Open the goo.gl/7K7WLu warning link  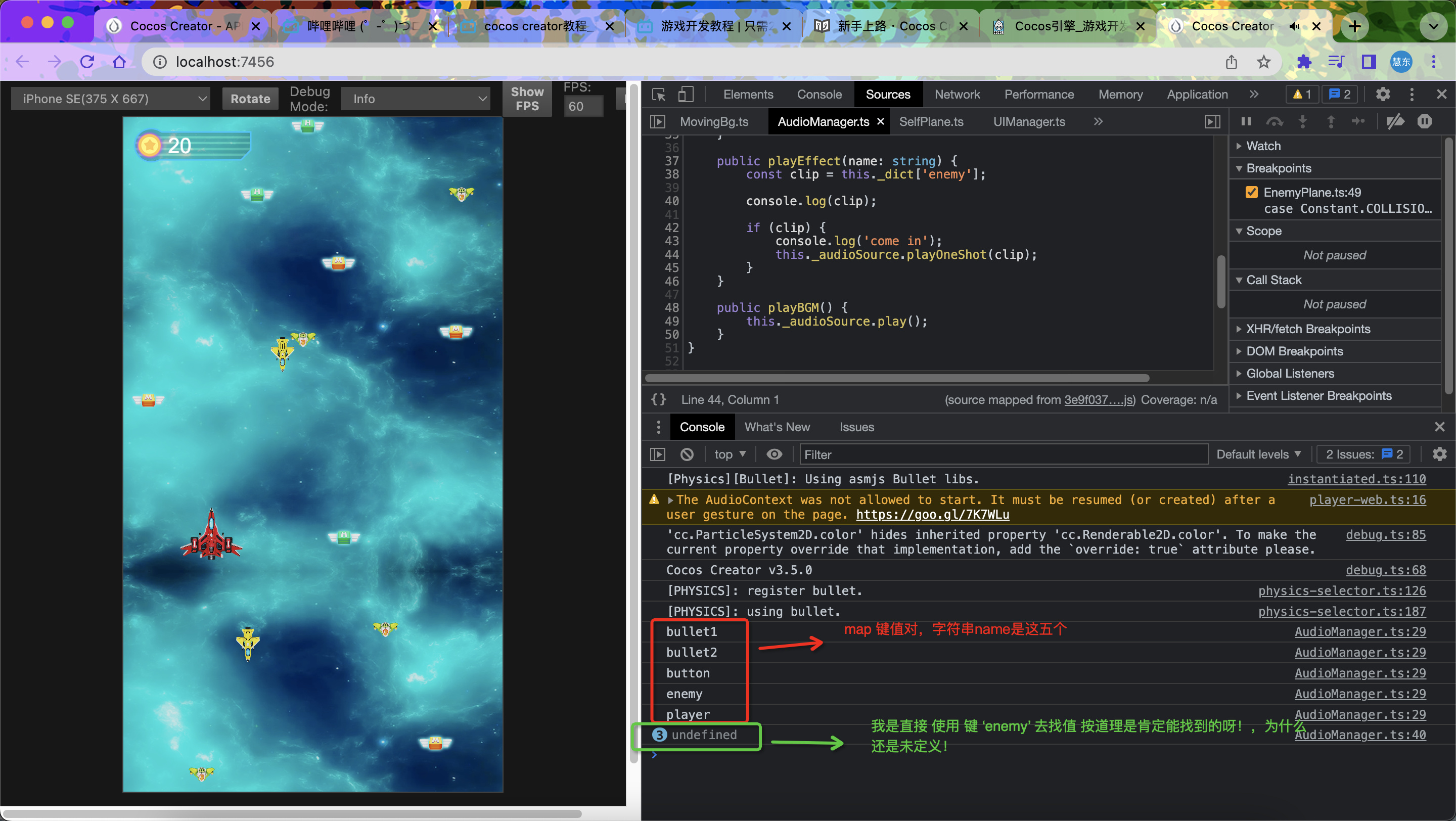click(x=932, y=514)
